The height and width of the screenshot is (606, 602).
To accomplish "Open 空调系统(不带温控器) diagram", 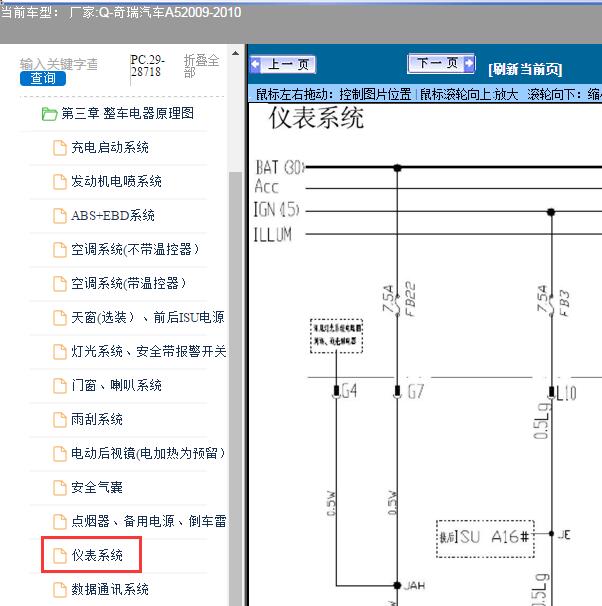I will coord(135,250).
